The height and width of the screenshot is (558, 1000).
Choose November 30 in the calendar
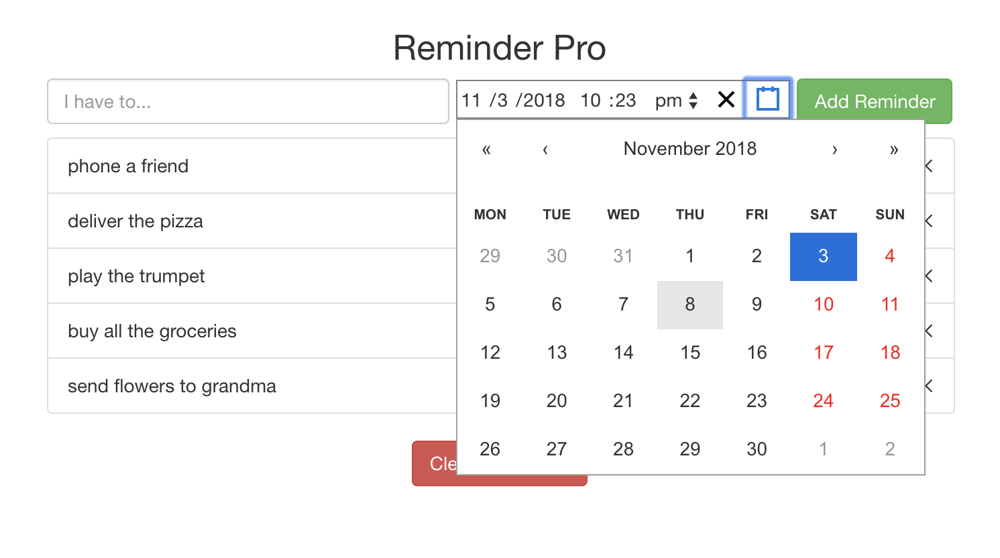coord(756,449)
